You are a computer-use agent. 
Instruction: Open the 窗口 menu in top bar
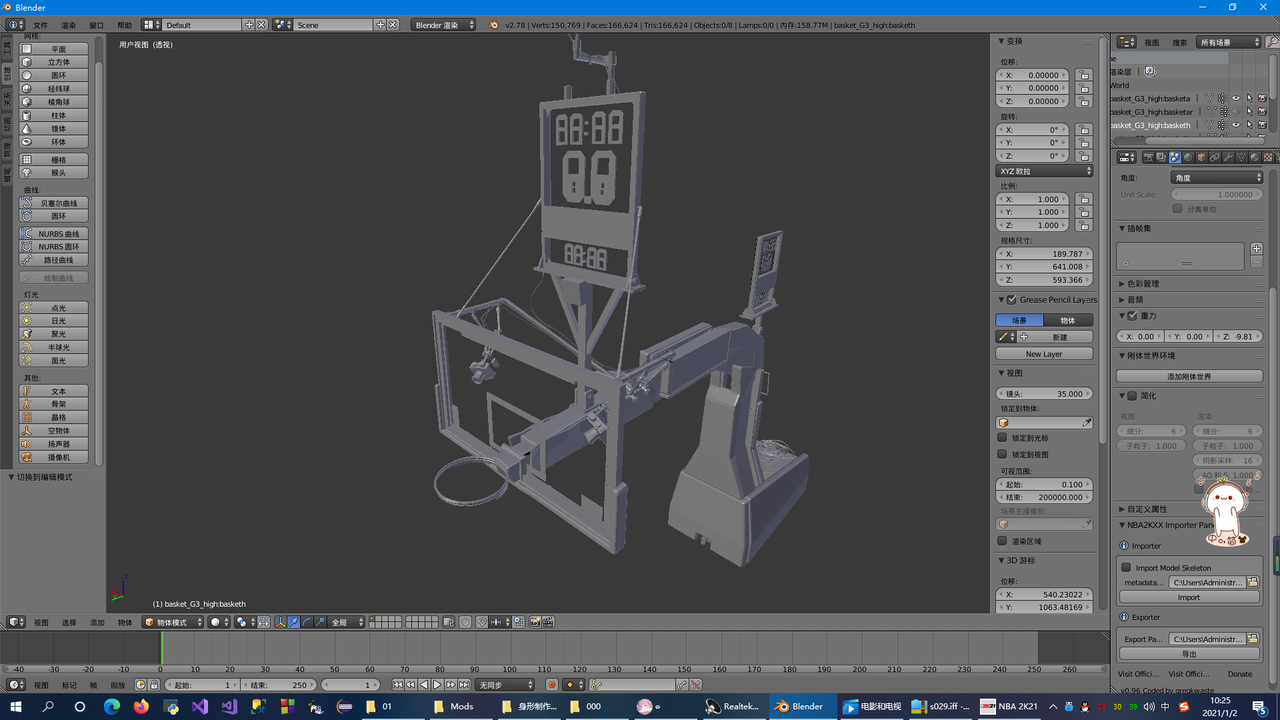click(97, 25)
